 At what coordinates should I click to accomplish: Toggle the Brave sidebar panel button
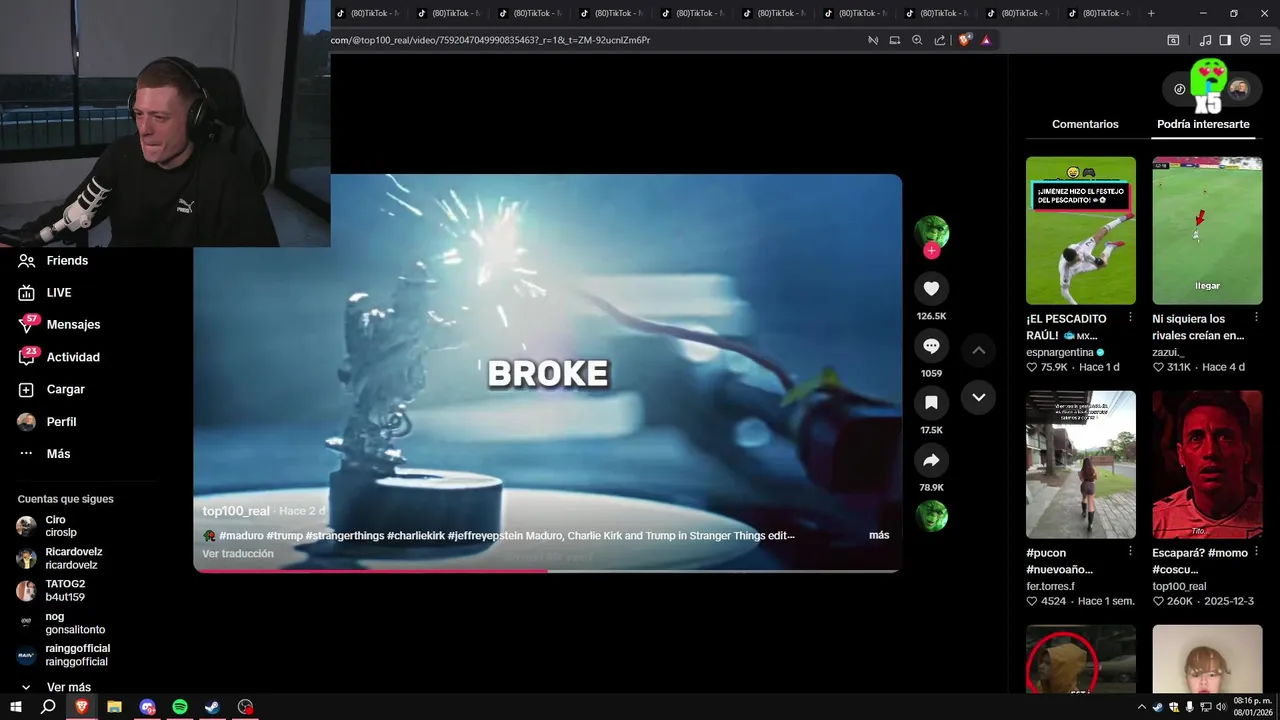[1225, 40]
